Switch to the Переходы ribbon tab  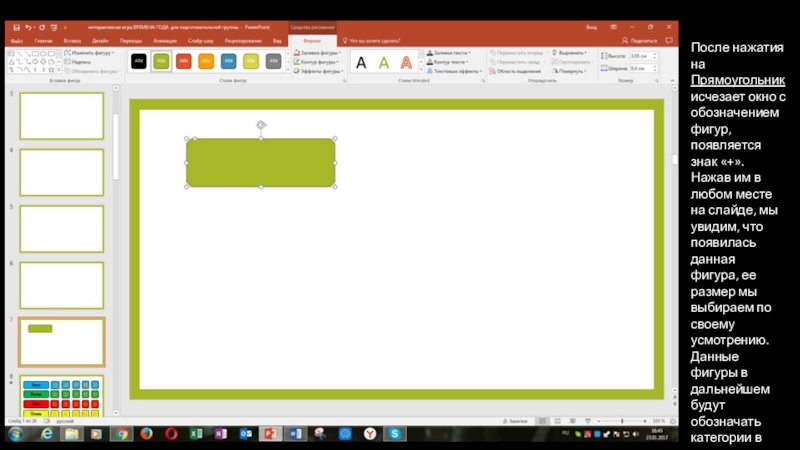pos(131,41)
